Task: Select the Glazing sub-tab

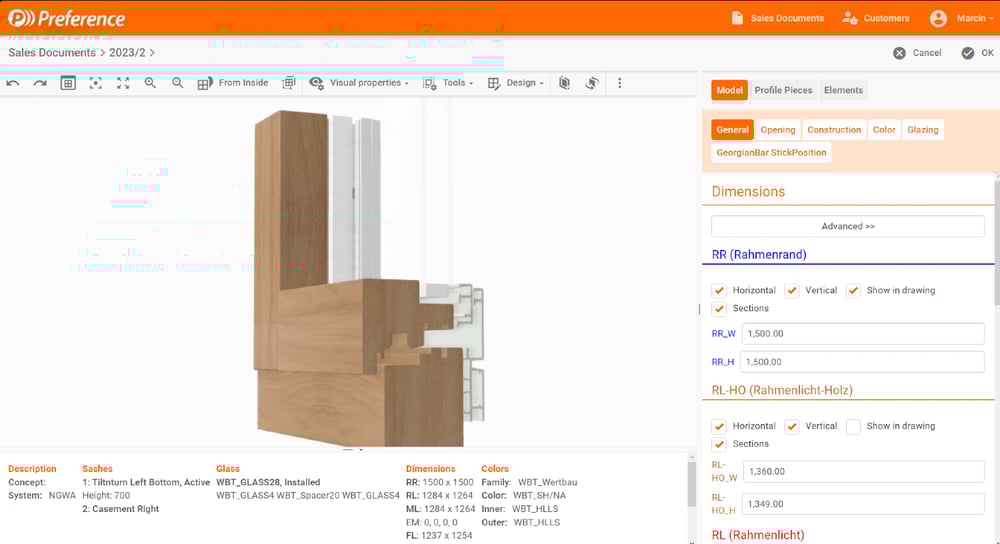Action: click(x=922, y=130)
